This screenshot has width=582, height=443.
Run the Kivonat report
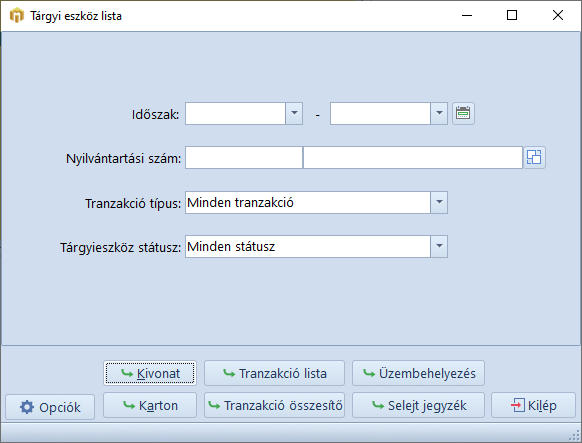(x=150, y=373)
